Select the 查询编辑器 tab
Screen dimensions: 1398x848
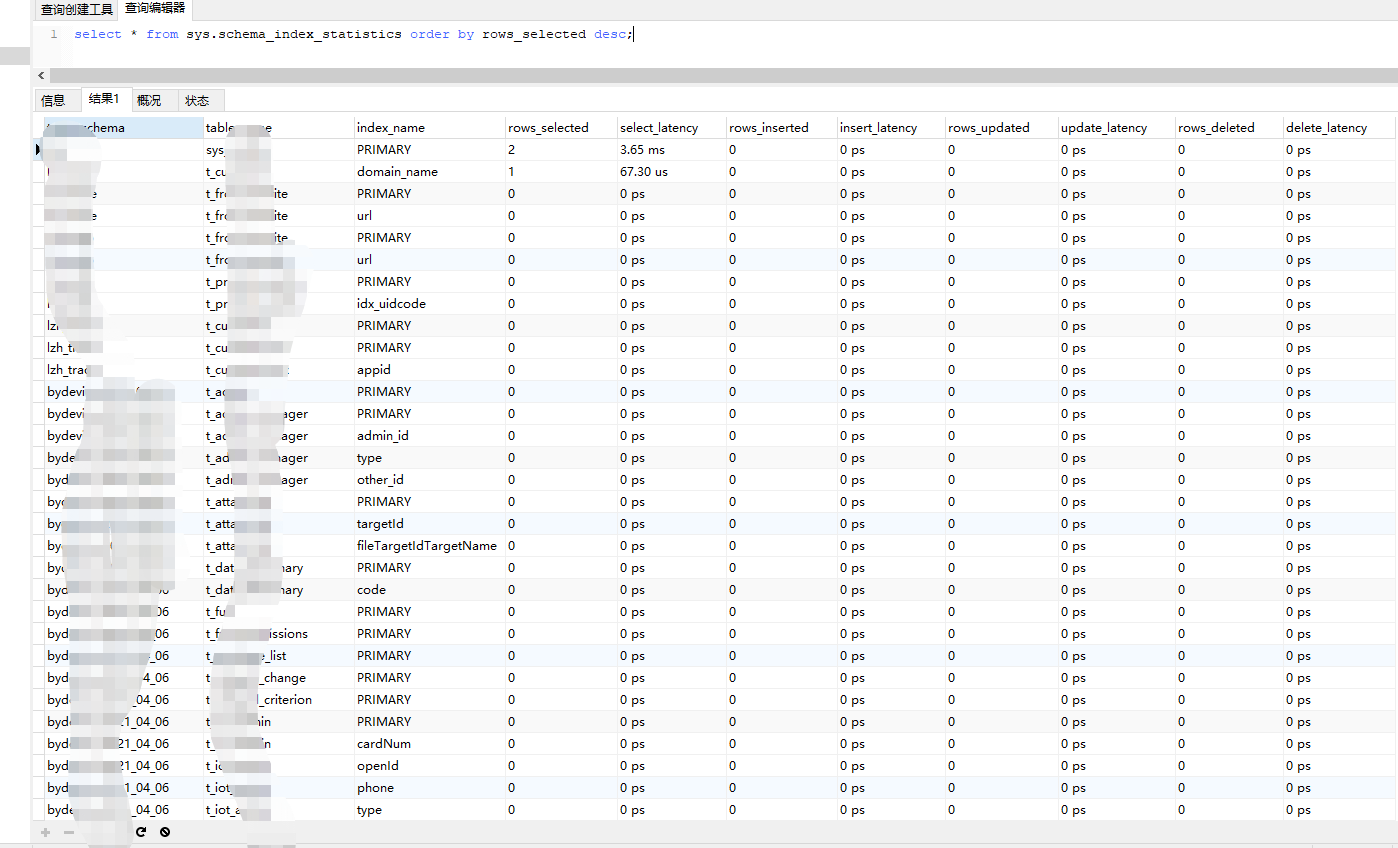point(155,9)
